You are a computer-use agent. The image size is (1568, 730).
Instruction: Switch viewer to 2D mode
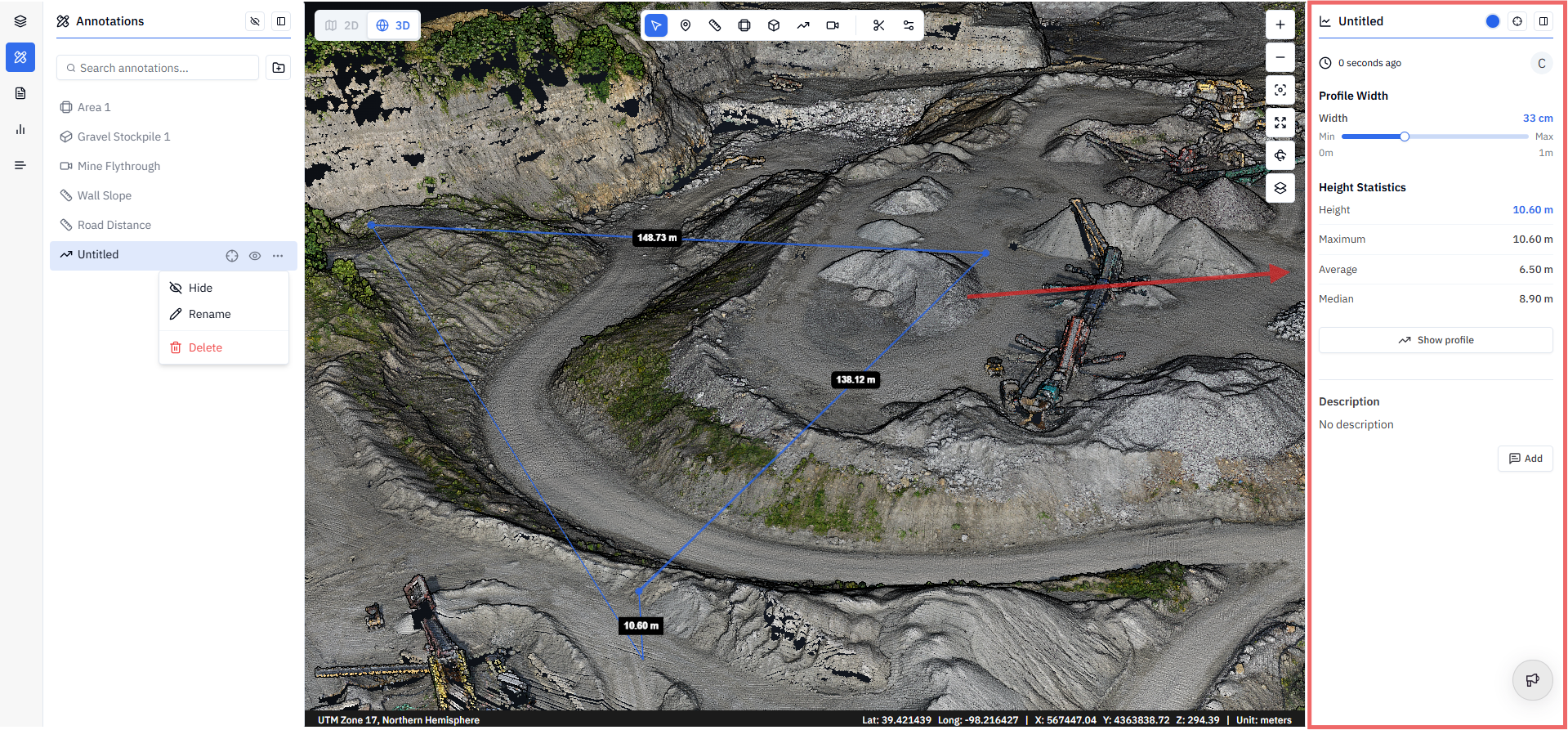[x=342, y=25]
